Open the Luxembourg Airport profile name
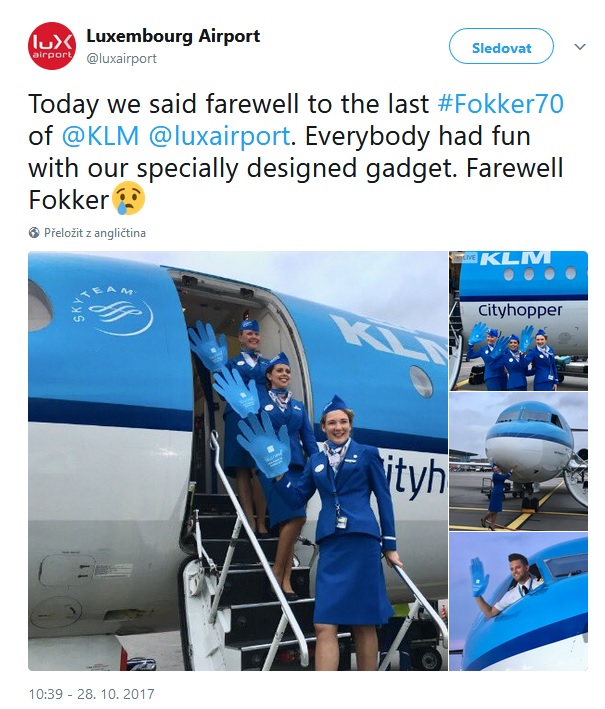This screenshot has height=709, width=605. 173,36
